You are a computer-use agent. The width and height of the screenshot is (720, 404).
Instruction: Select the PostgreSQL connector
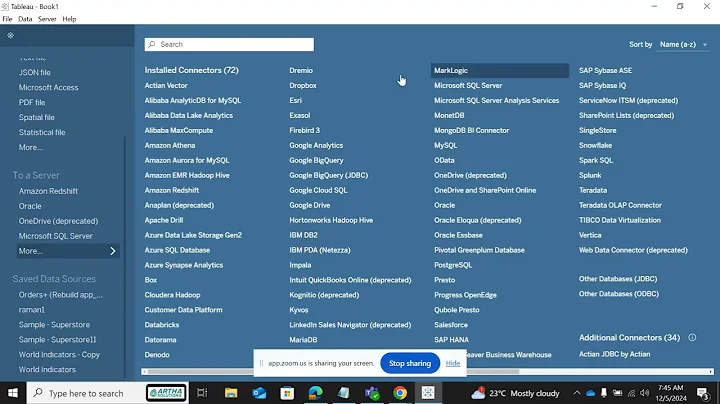coord(453,265)
